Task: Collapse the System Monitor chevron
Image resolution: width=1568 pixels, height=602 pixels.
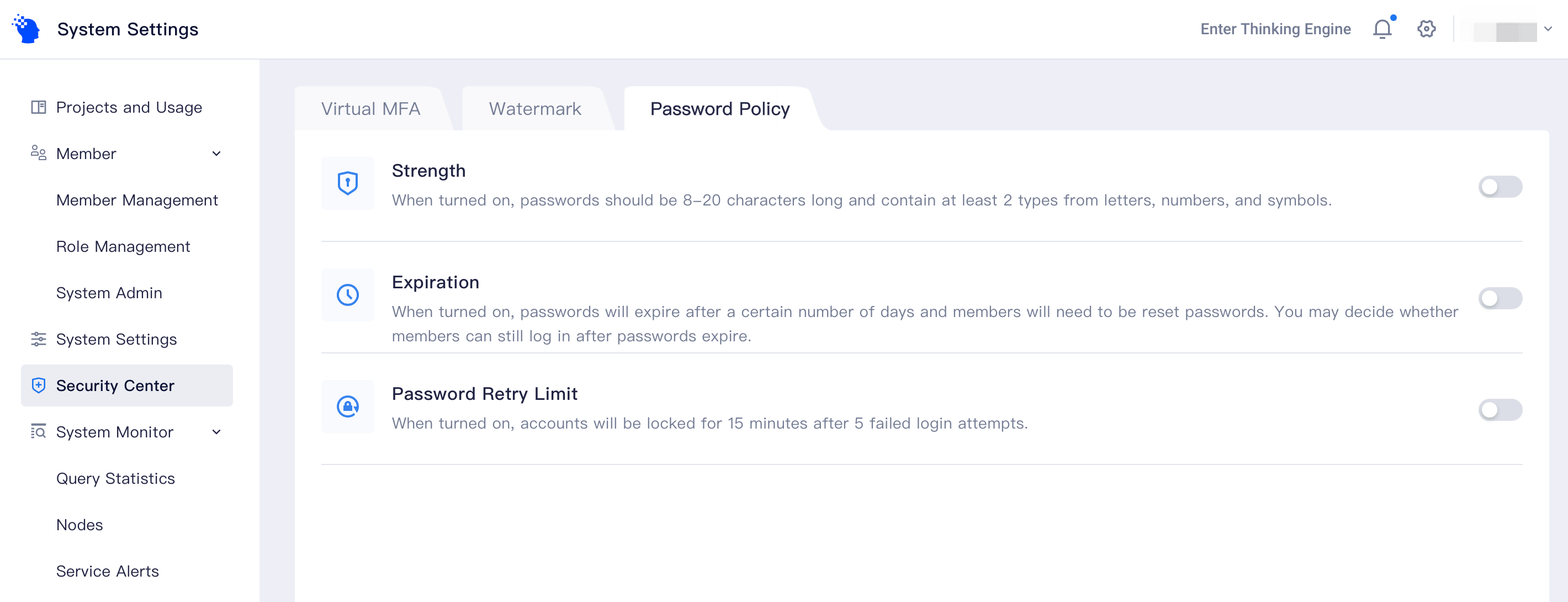Action: tap(216, 431)
